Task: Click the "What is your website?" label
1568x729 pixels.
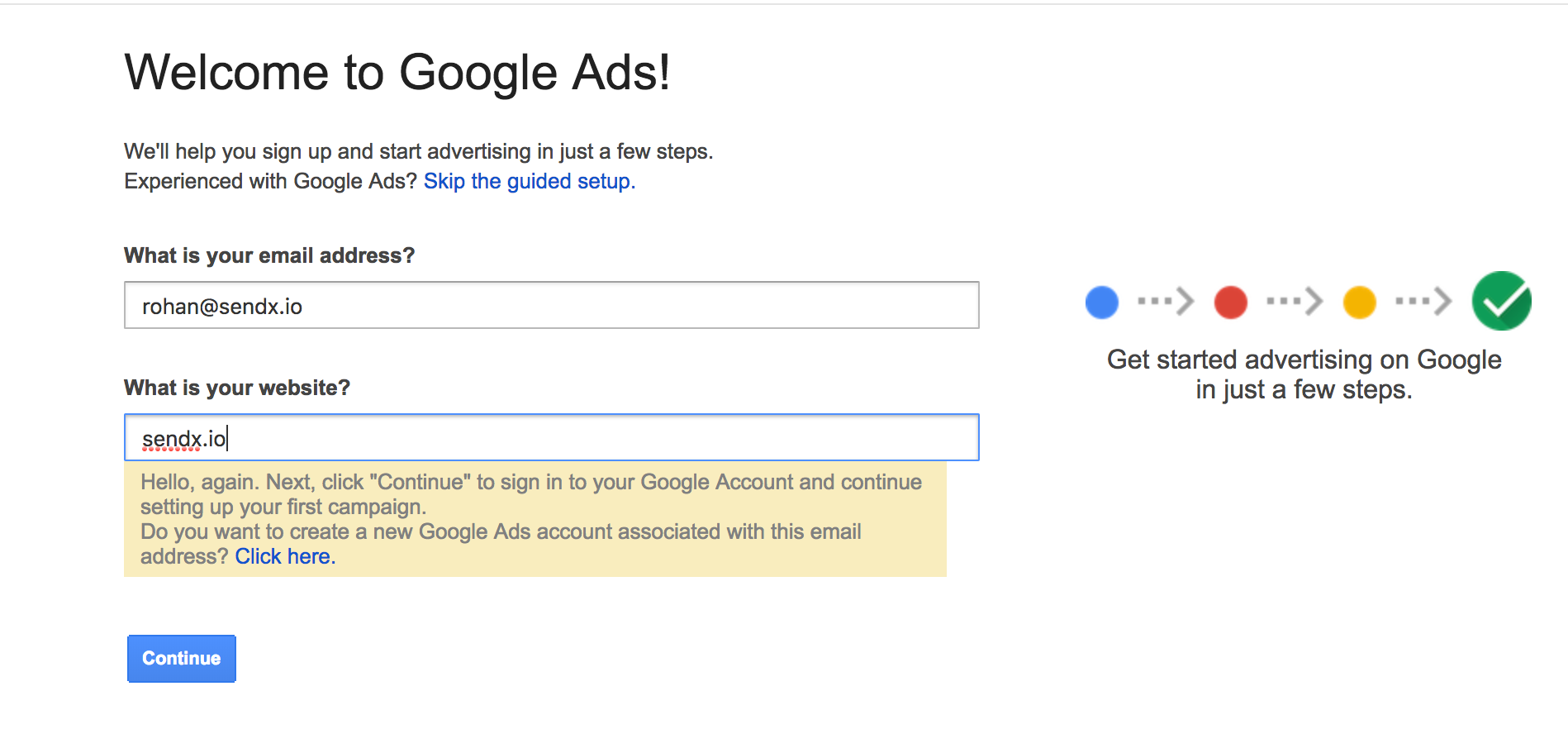Action: coord(237,388)
